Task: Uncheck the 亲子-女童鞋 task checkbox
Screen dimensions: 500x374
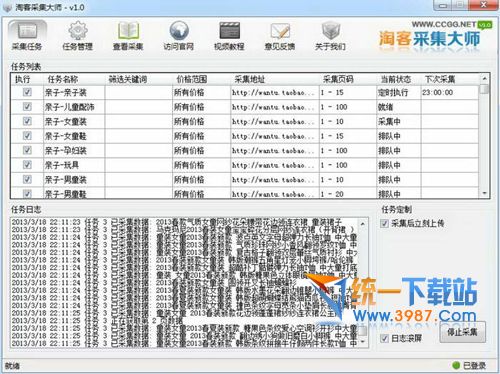Action: [x=27, y=136]
